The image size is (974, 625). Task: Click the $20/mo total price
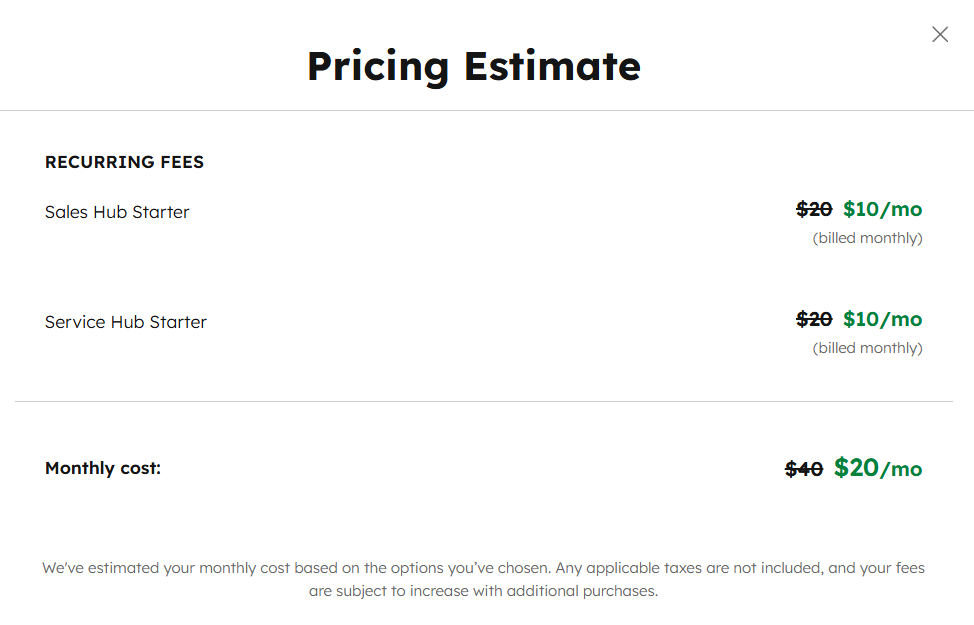tap(881, 467)
